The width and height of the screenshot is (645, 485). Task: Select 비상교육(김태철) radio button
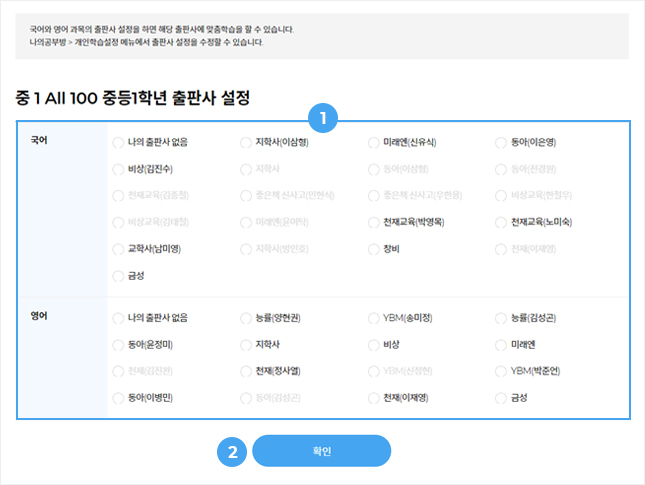click(118, 223)
